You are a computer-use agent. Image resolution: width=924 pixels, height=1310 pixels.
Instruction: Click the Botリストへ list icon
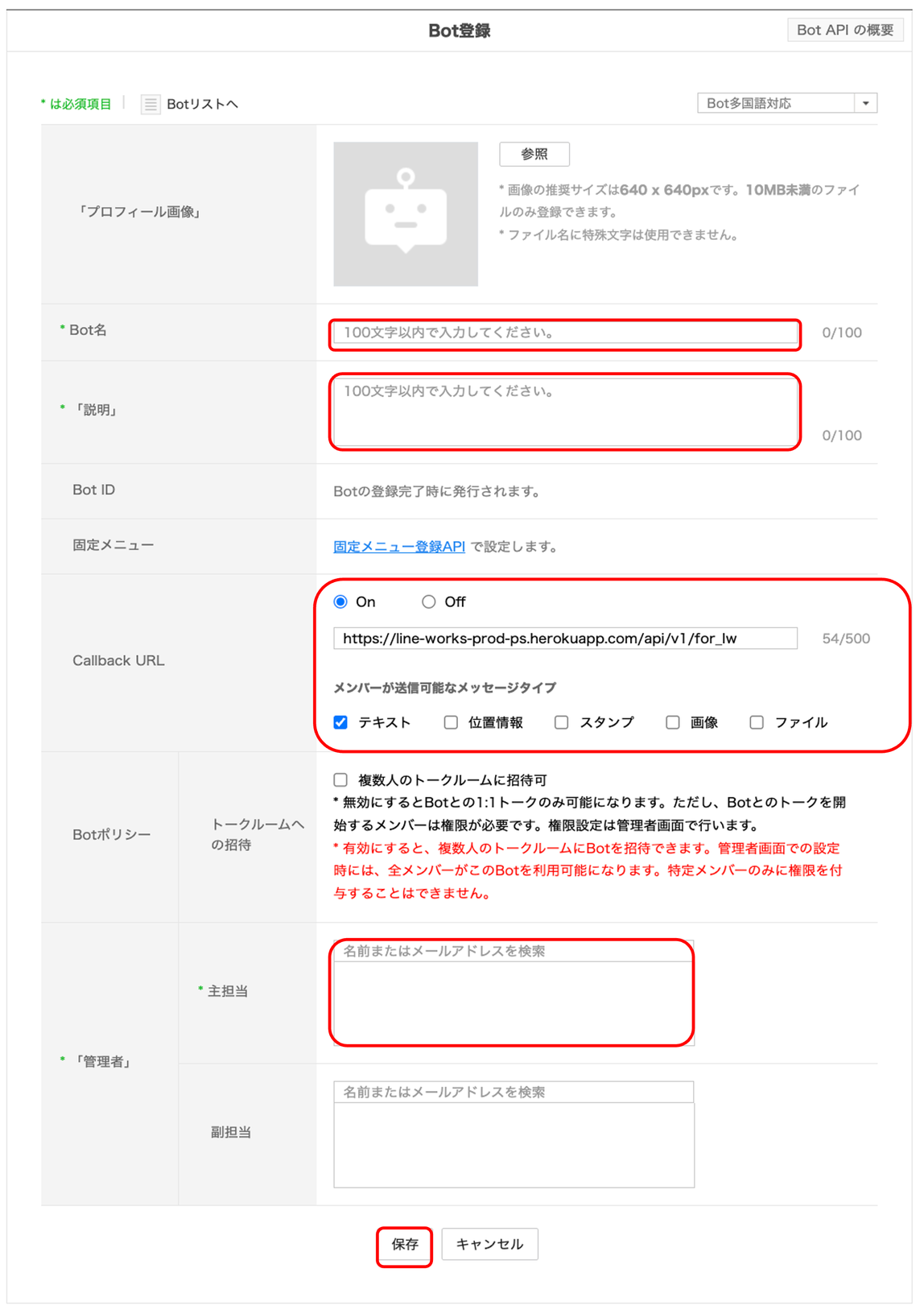tap(150, 105)
